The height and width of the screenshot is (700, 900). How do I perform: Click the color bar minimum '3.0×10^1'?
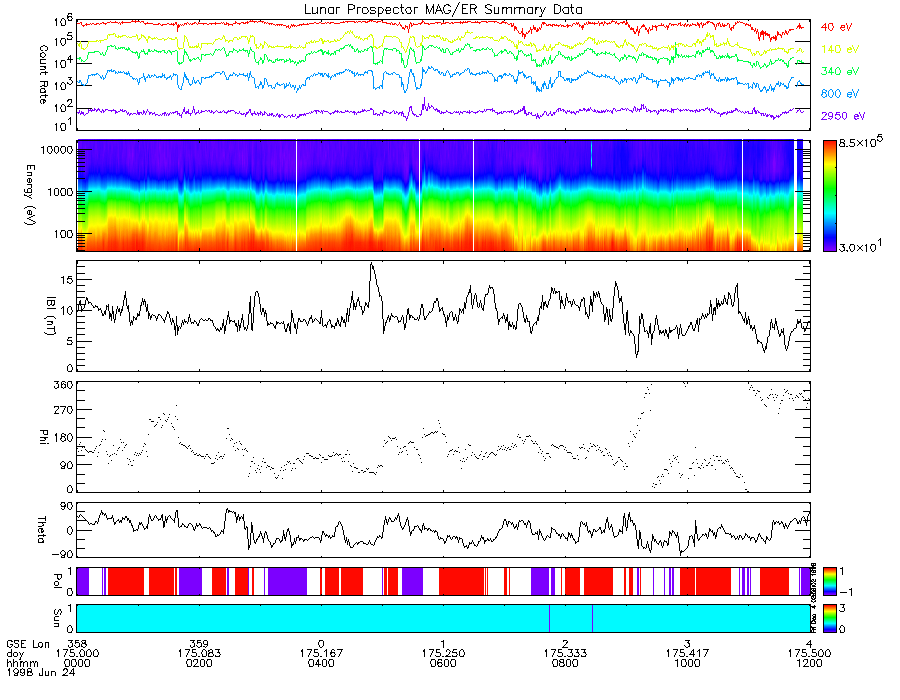tap(860, 247)
